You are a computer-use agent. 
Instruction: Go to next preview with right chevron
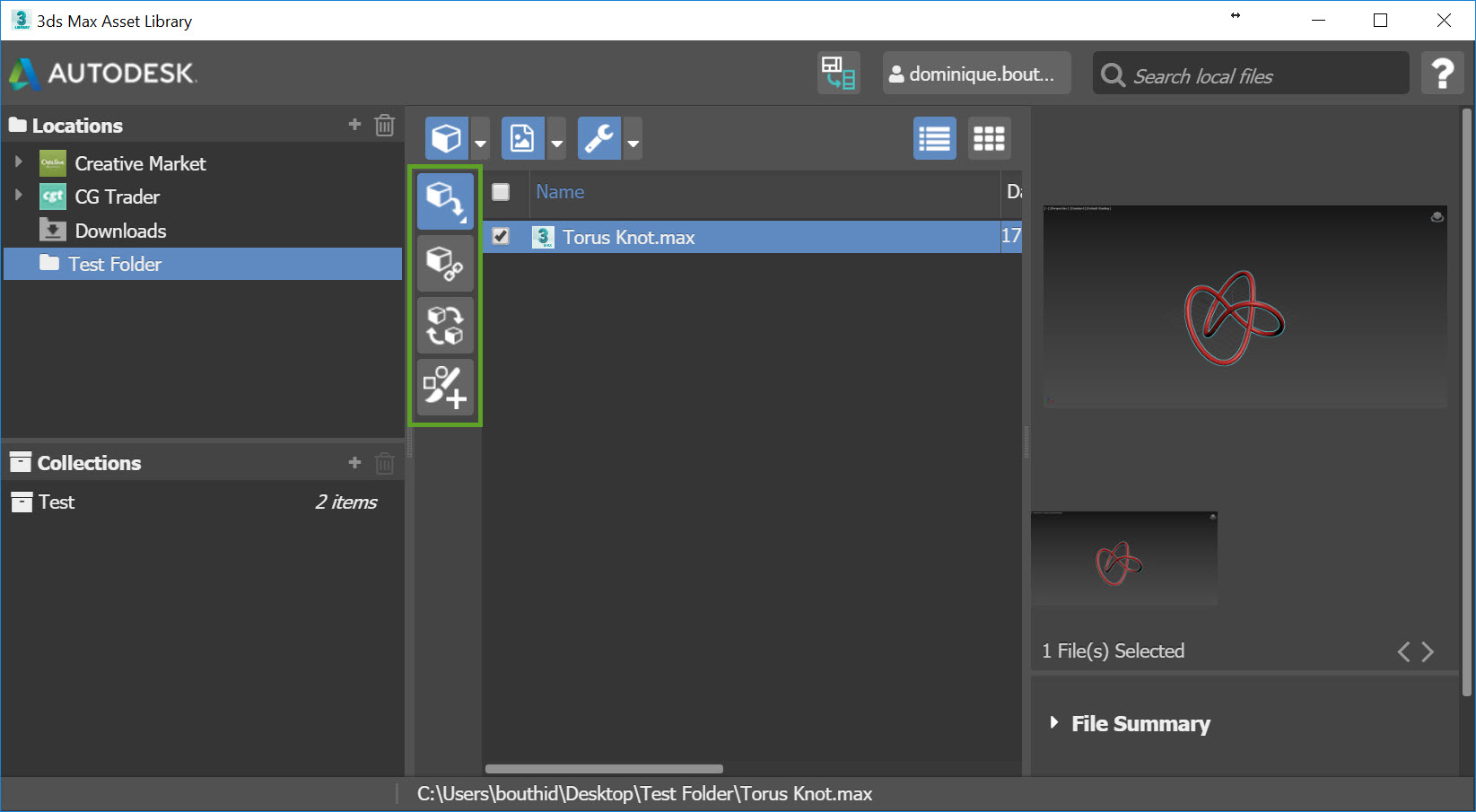(1428, 652)
